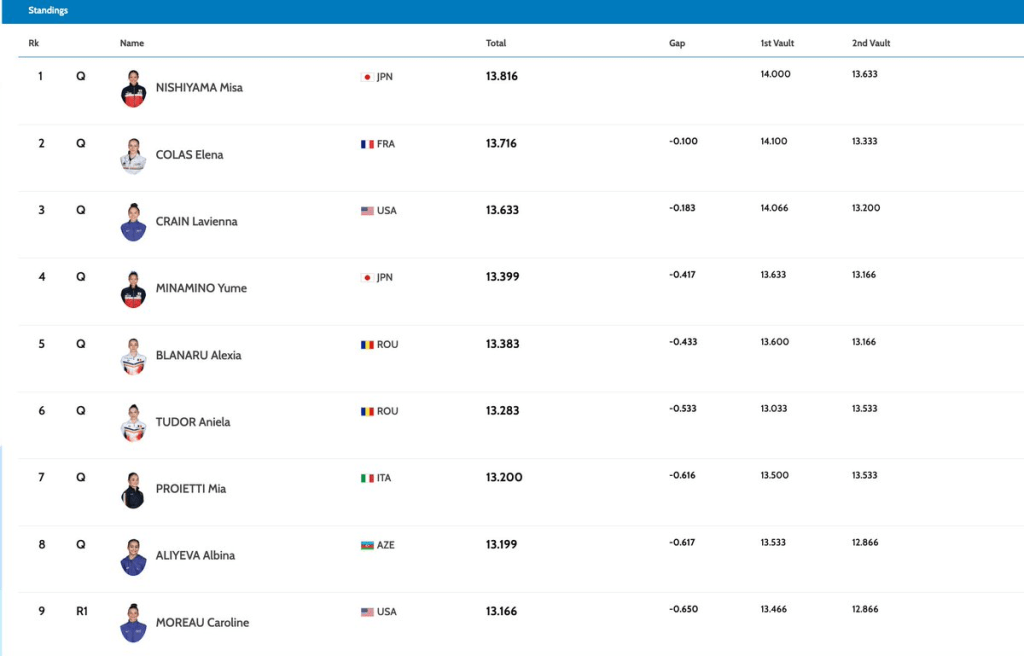Open COLAS Elena's profile photo

click(133, 156)
